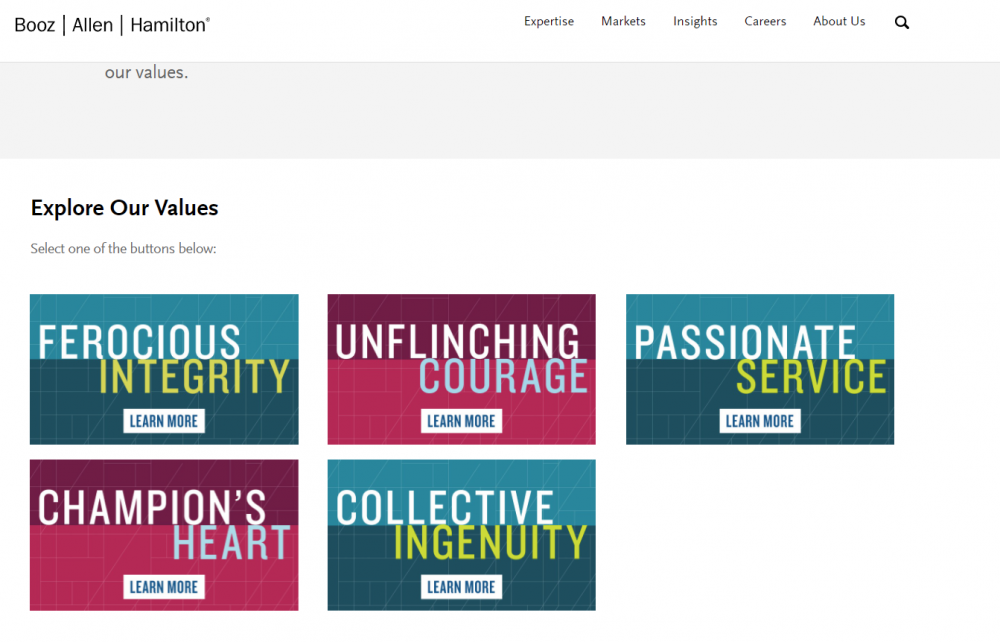Open the Insights menu
1000x642 pixels.
[695, 21]
